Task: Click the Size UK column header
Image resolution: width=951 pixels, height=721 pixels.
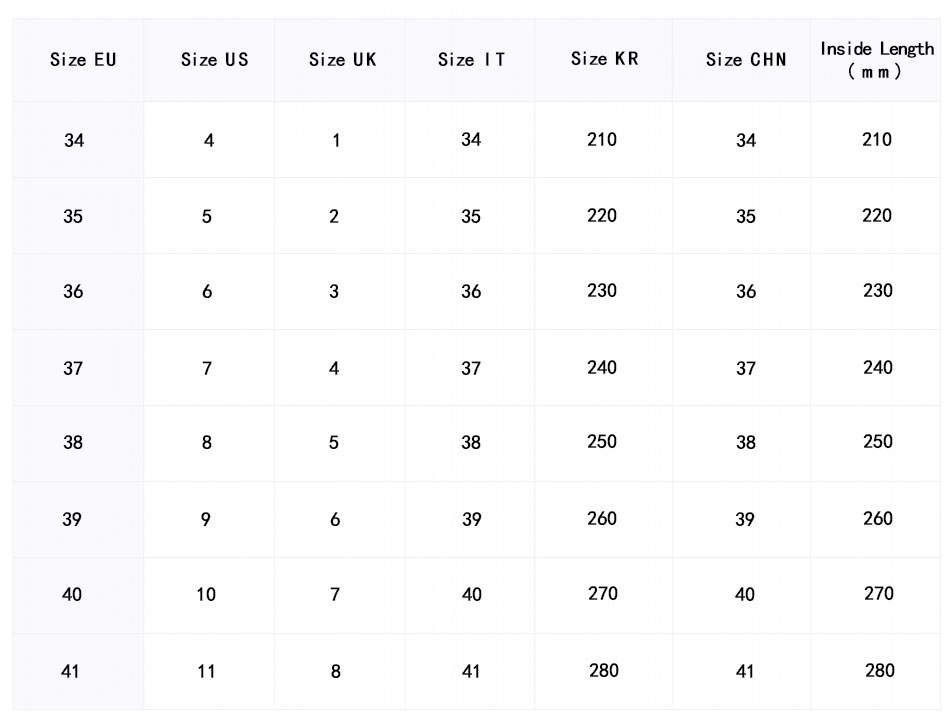Action: pos(342,60)
